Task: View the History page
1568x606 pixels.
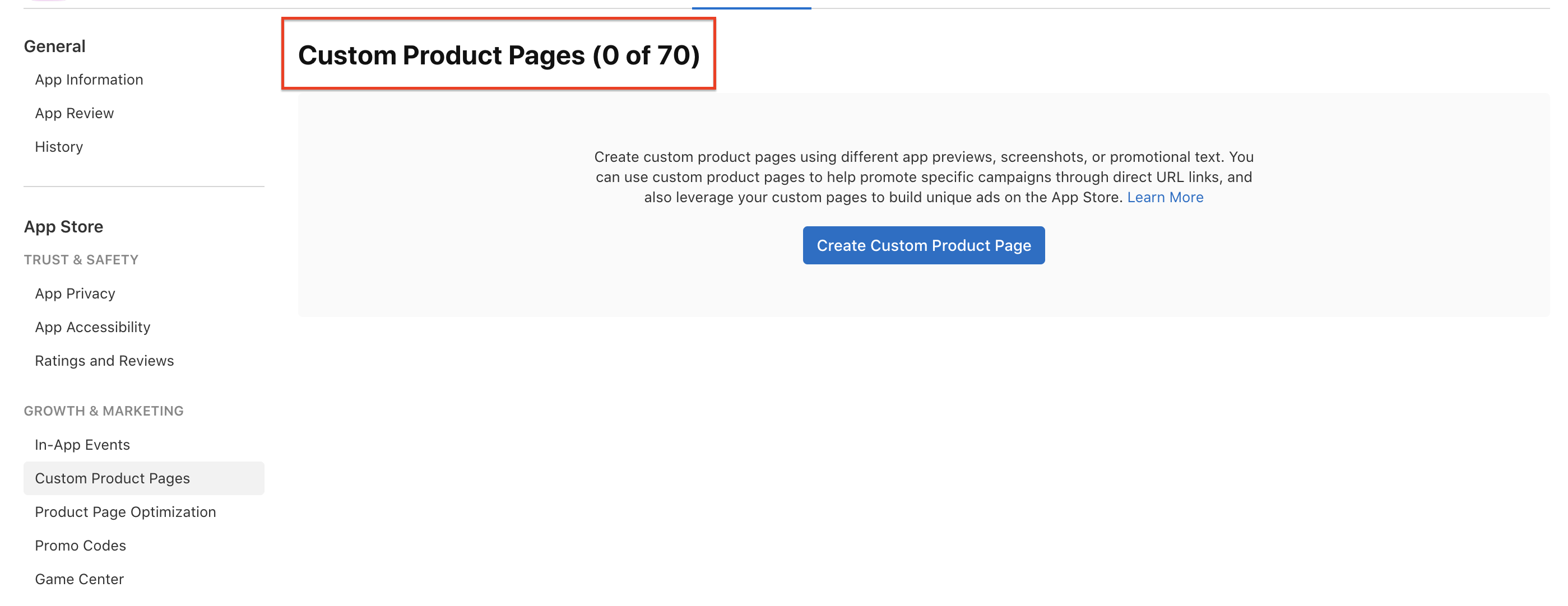Action: tap(59, 146)
